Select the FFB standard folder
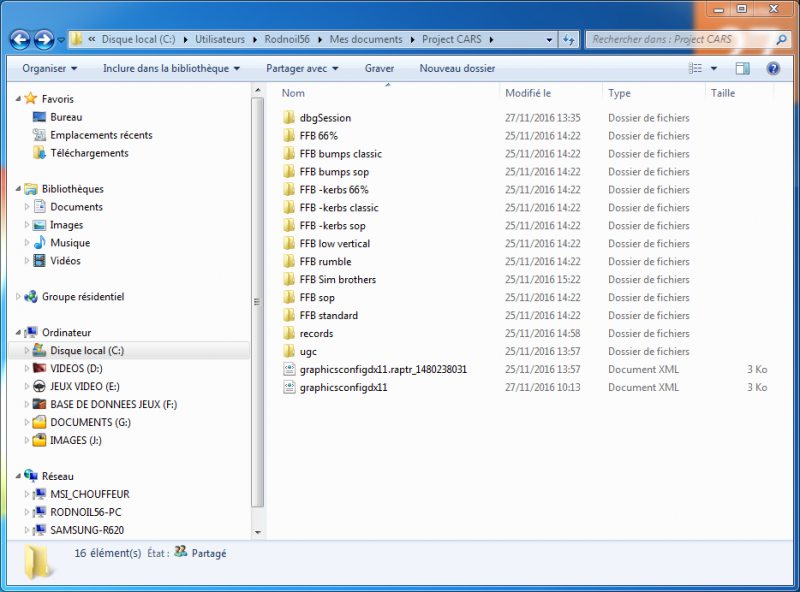The width and height of the screenshot is (800, 592). click(329, 315)
